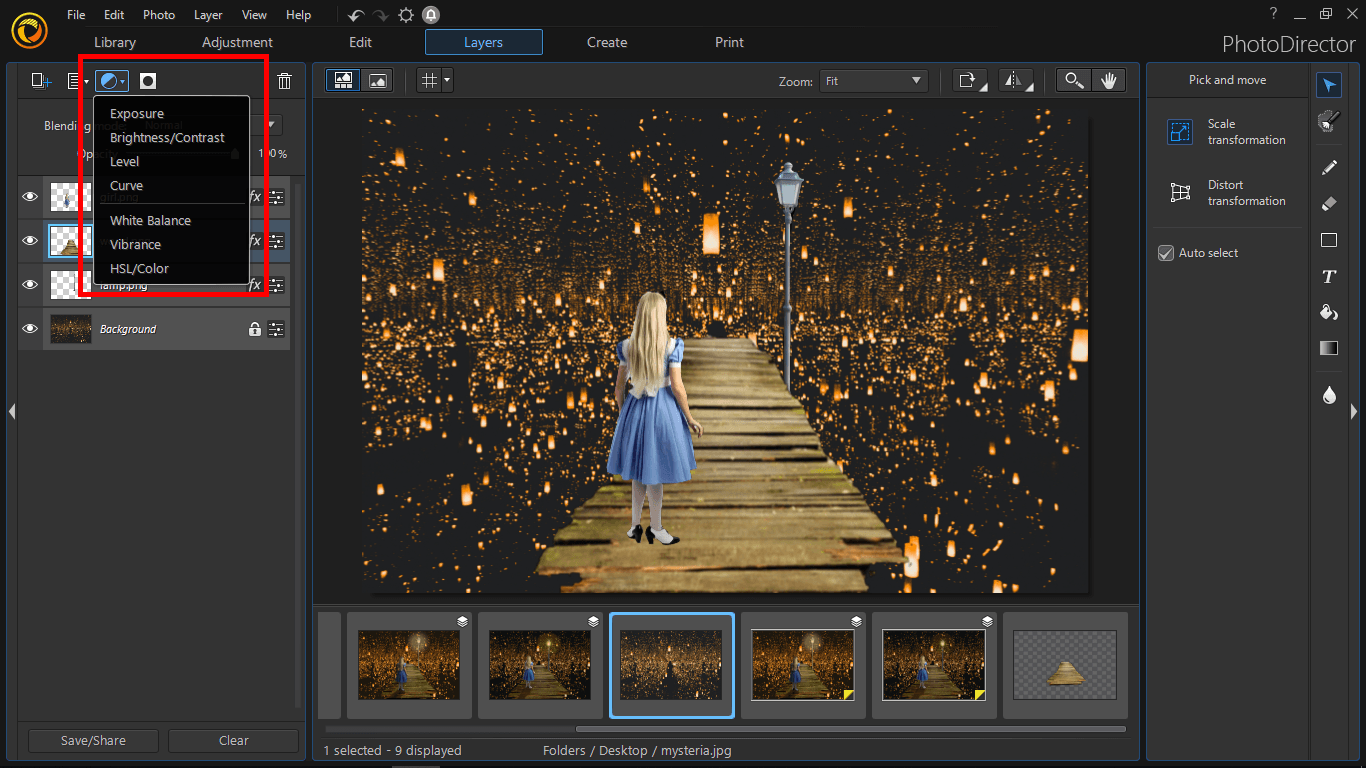Select the gradient tool

(x=1328, y=348)
